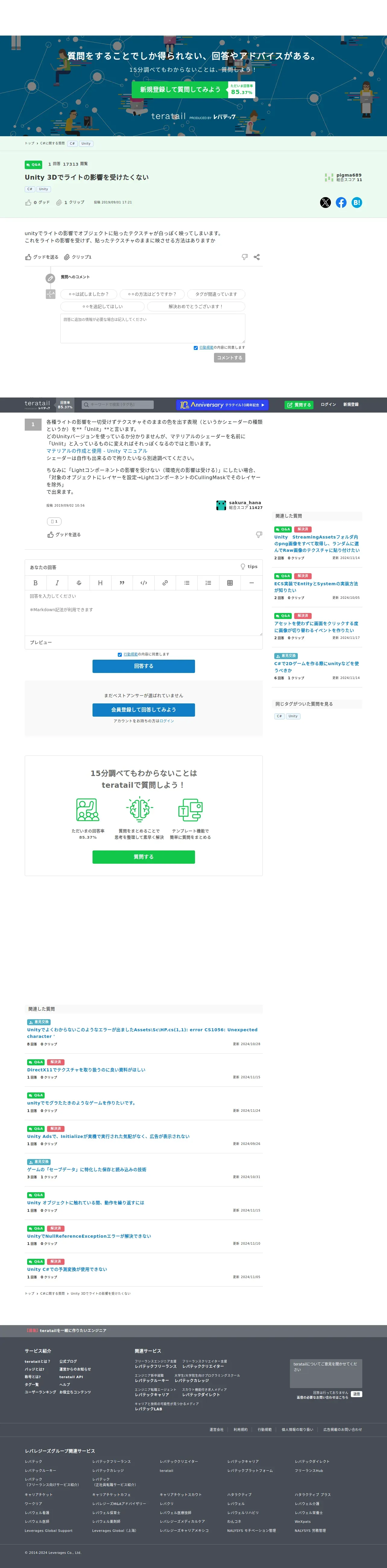Open the 10th Anniversary banner in header

tap(222, 405)
